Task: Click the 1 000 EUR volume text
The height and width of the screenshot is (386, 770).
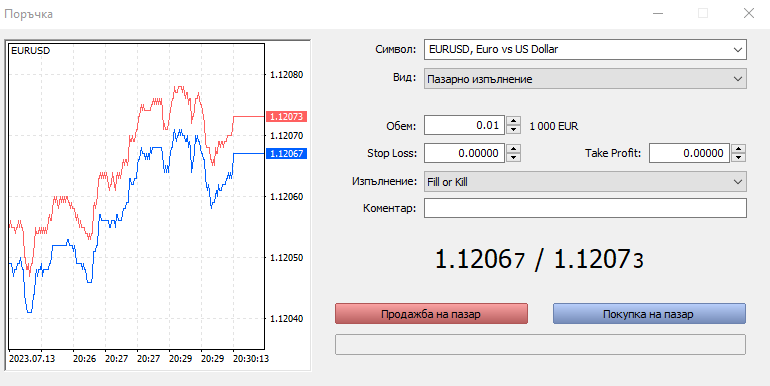Action: [553, 126]
